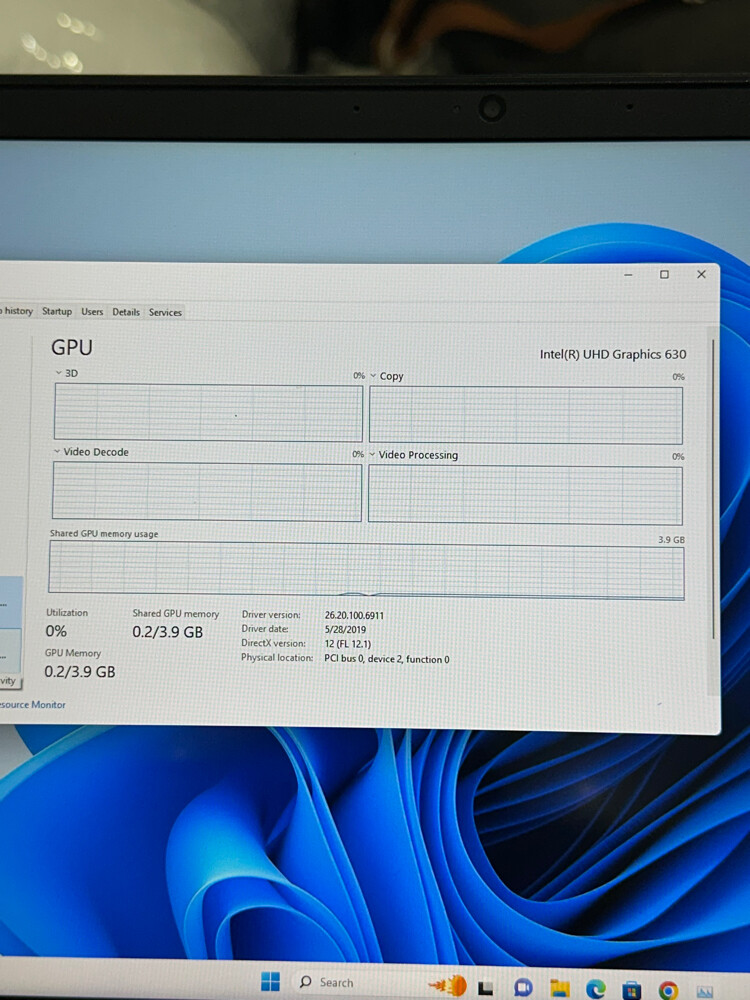750x1000 pixels.
Task: Switch to the Users tab
Action: (x=92, y=312)
